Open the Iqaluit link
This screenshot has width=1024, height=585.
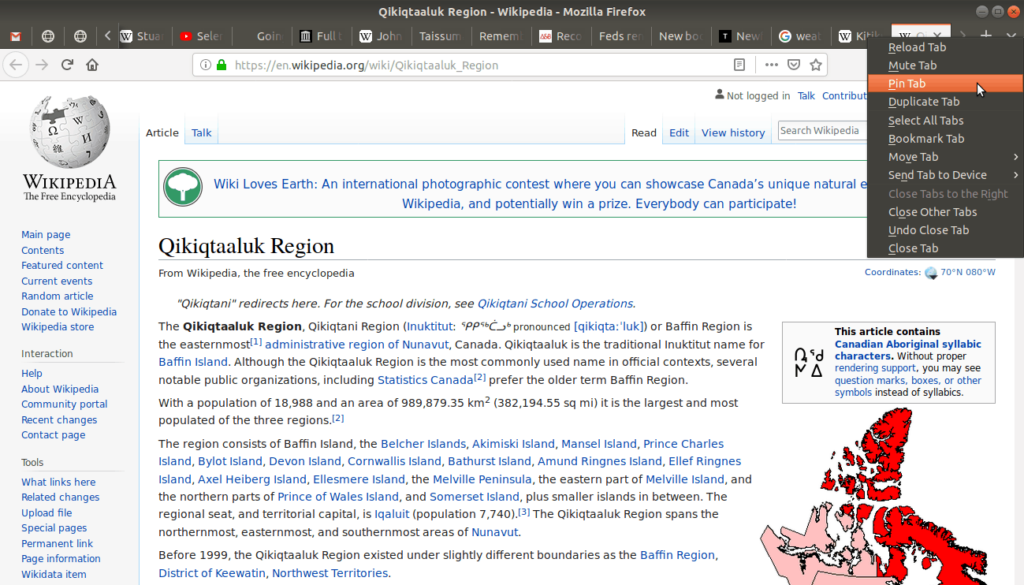point(392,514)
